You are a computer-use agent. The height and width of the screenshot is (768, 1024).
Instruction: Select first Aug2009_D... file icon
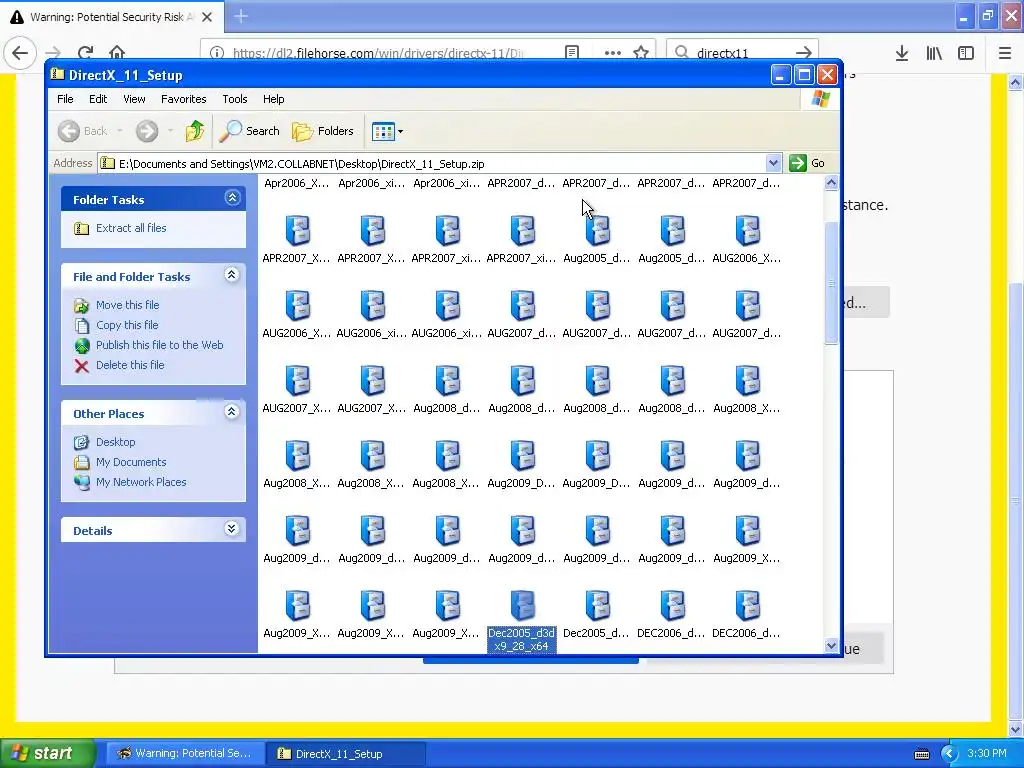(522, 456)
